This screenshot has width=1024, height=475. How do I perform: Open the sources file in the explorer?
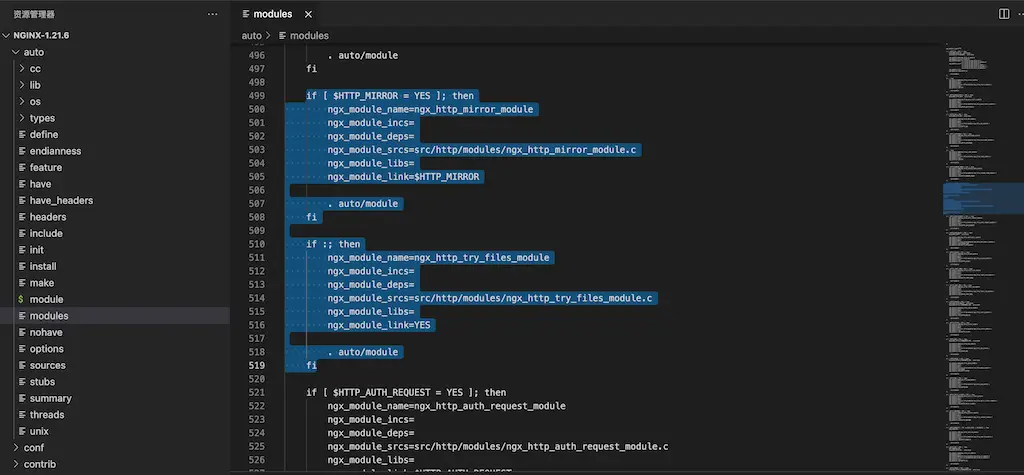click(47, 365)
